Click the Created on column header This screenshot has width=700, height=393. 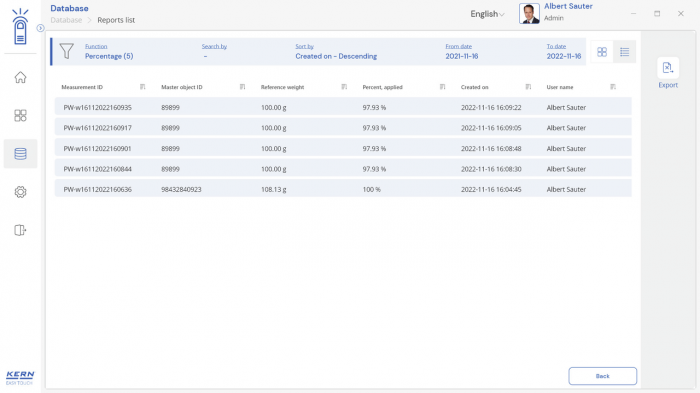coord(475,87)
